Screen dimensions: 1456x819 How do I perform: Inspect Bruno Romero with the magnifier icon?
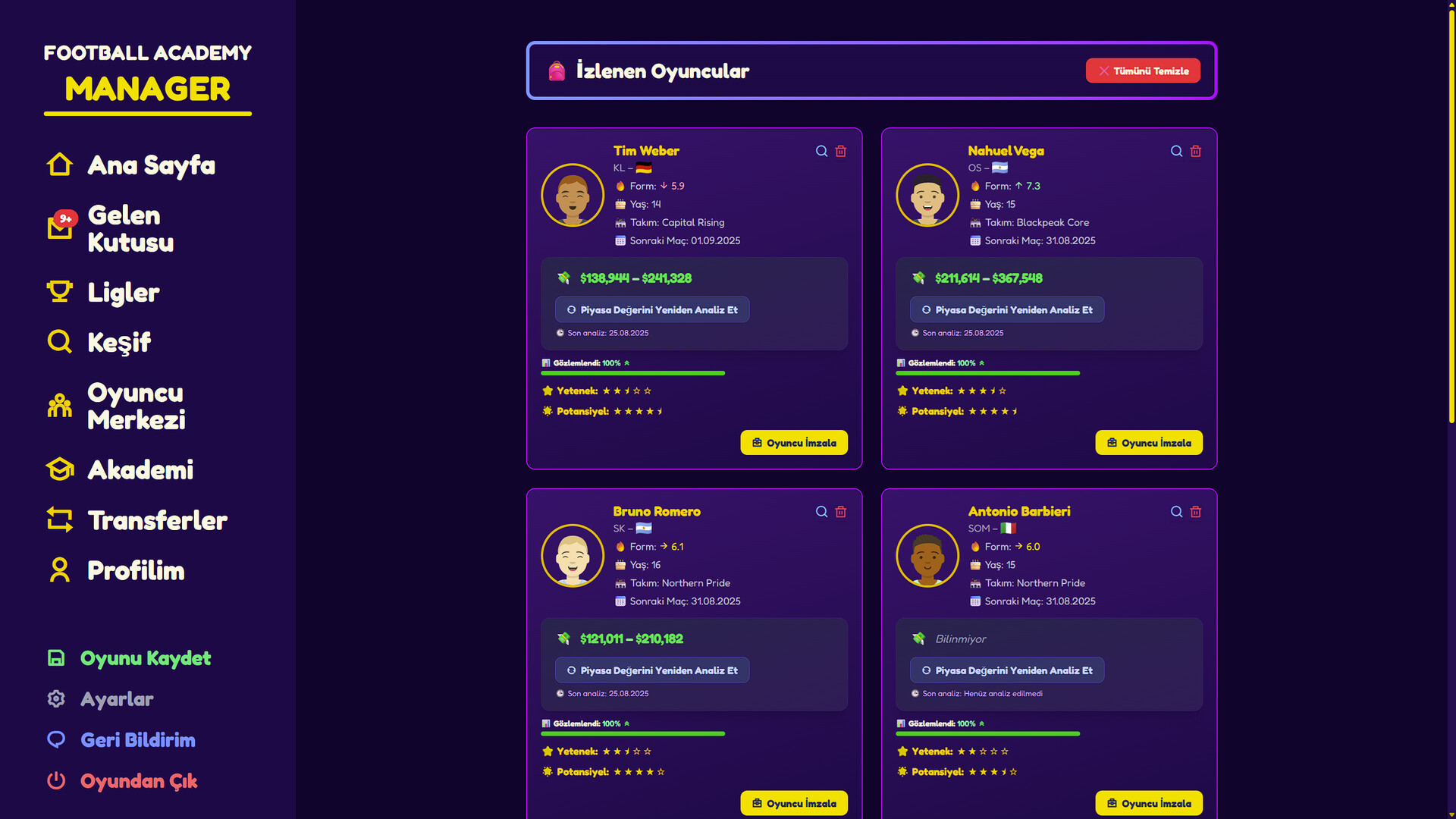point(821,512)
